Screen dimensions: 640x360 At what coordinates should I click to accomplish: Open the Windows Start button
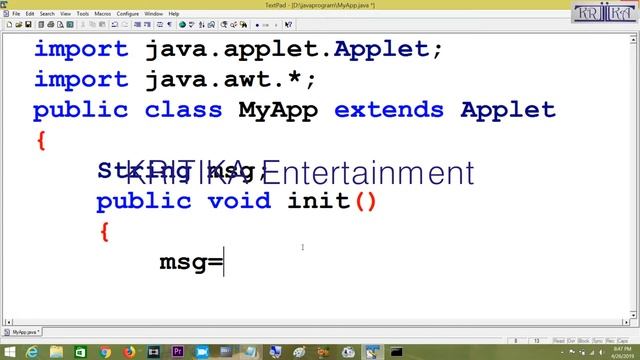(x=9, y=352)
